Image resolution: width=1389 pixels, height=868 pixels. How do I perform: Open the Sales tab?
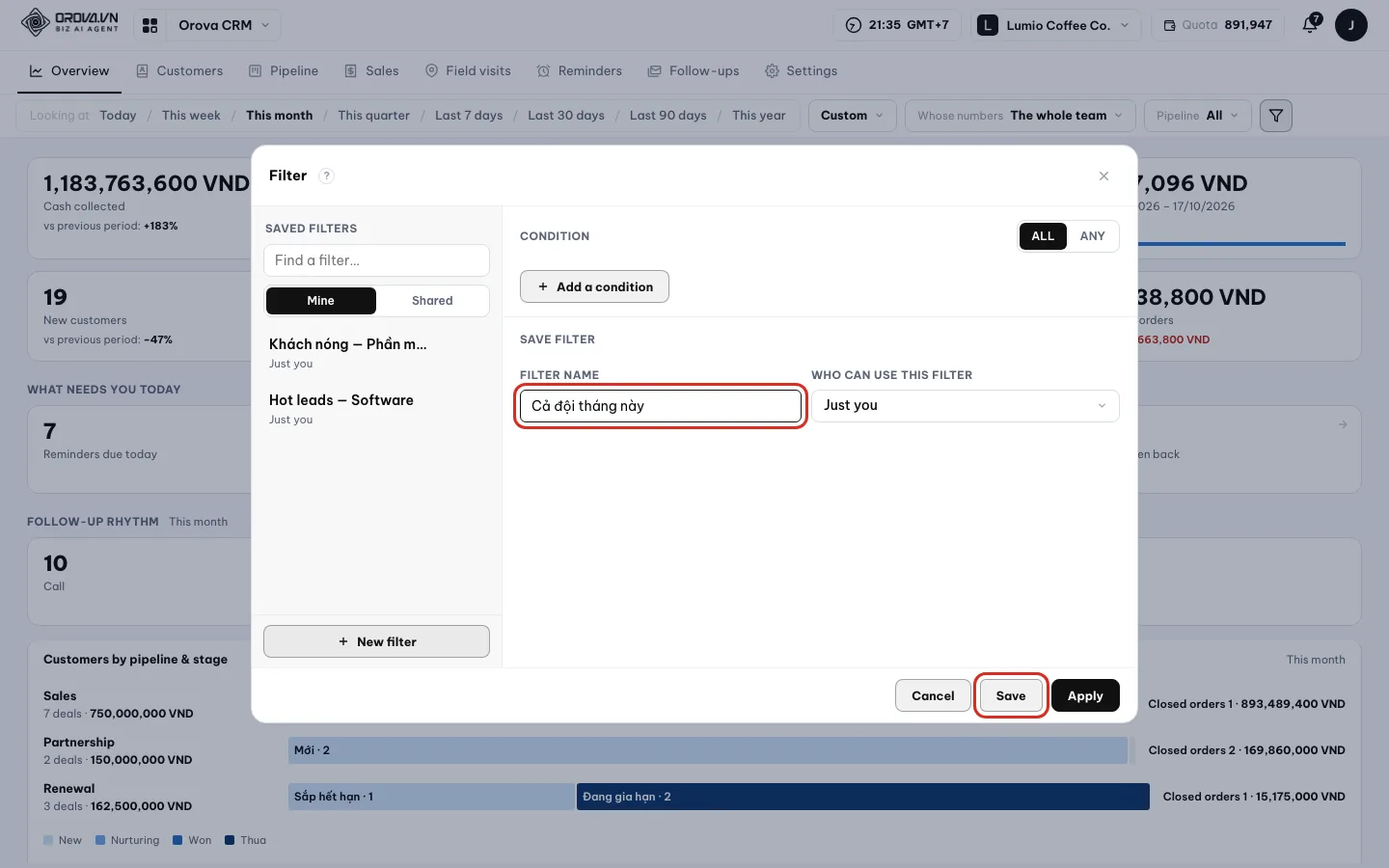pos(371,71)
